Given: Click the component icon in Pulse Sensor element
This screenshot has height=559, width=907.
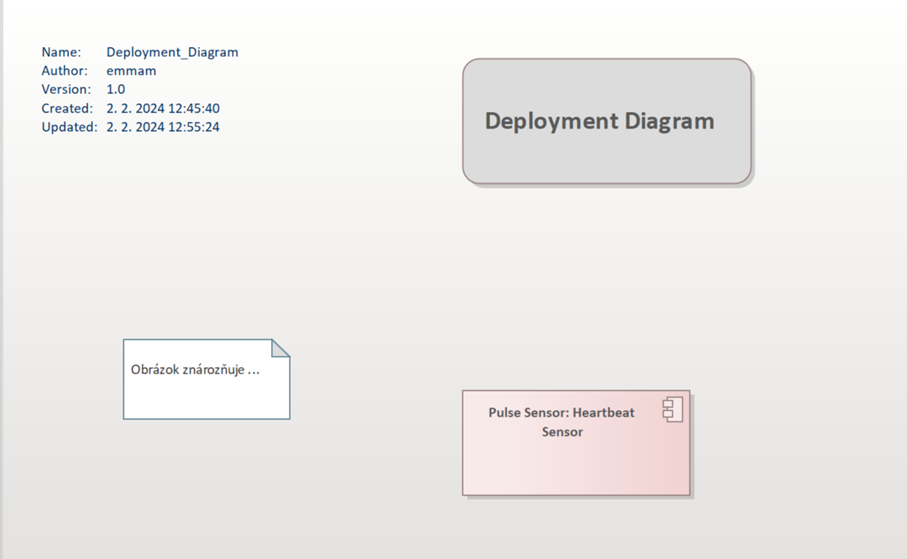Looking at the screenshot, I should click(x=673, y=410).
